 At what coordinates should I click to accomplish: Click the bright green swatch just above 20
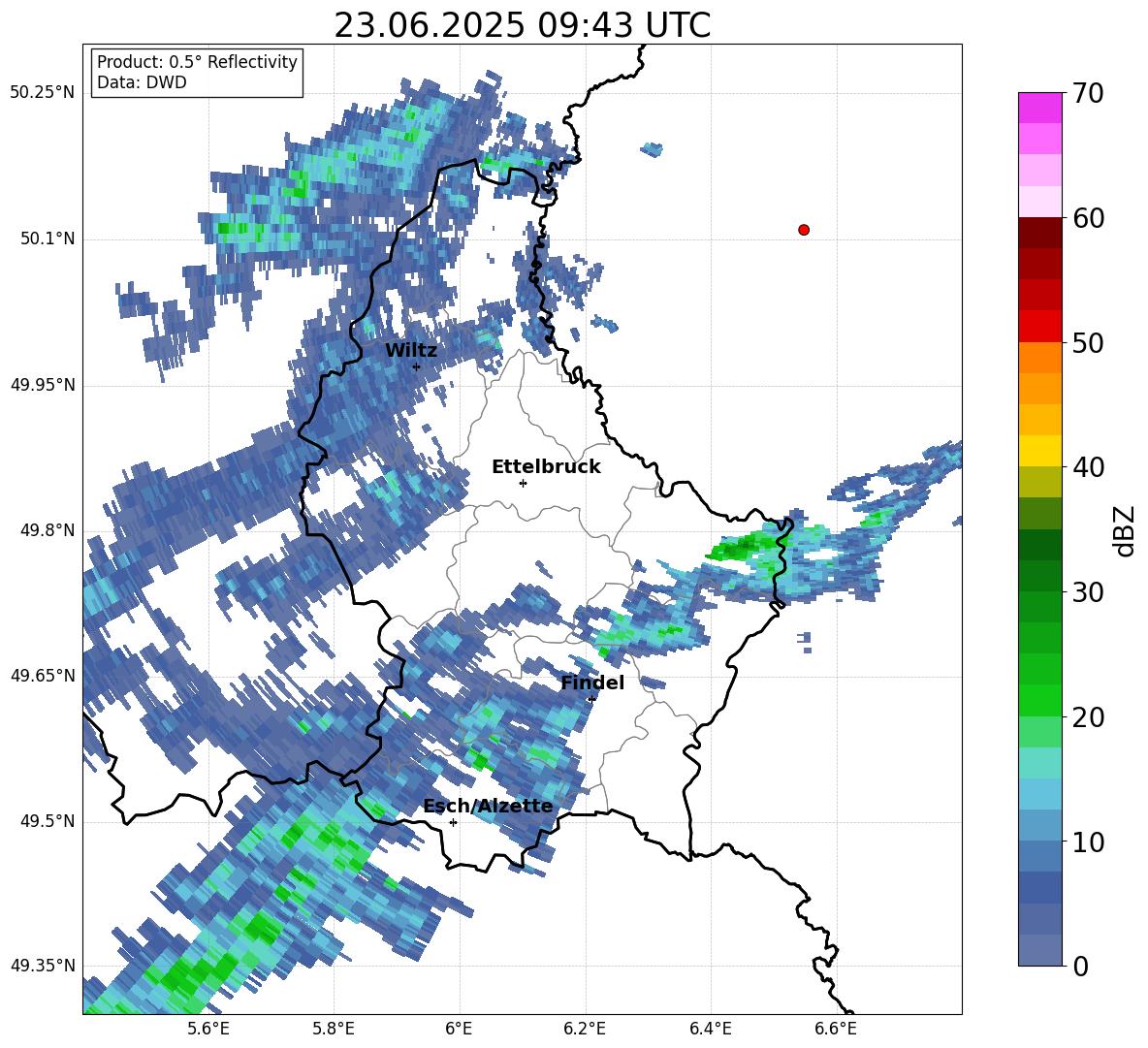point(1039,700)
